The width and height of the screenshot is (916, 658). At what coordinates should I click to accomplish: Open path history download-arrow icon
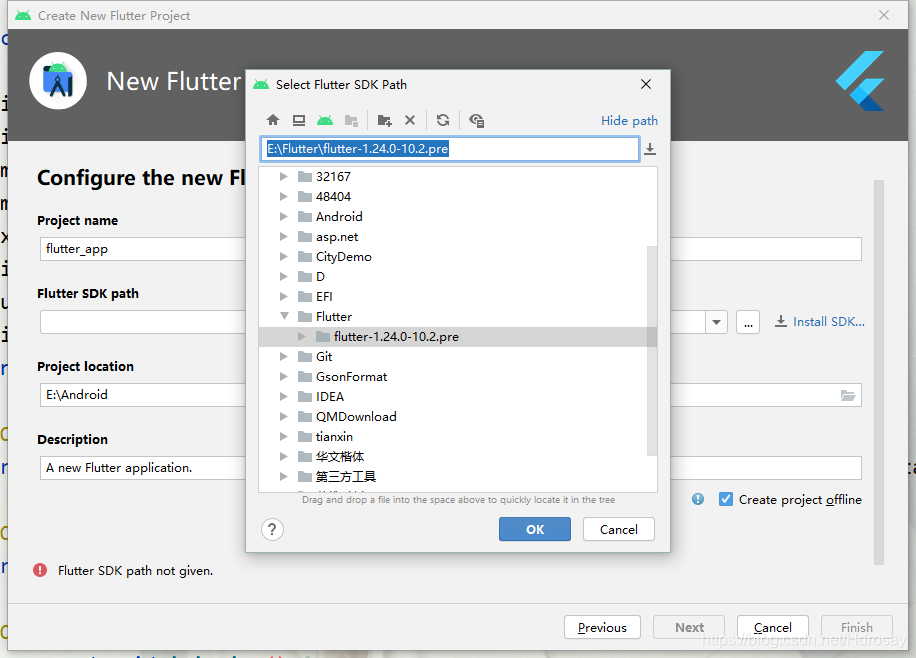pos(650,149)
